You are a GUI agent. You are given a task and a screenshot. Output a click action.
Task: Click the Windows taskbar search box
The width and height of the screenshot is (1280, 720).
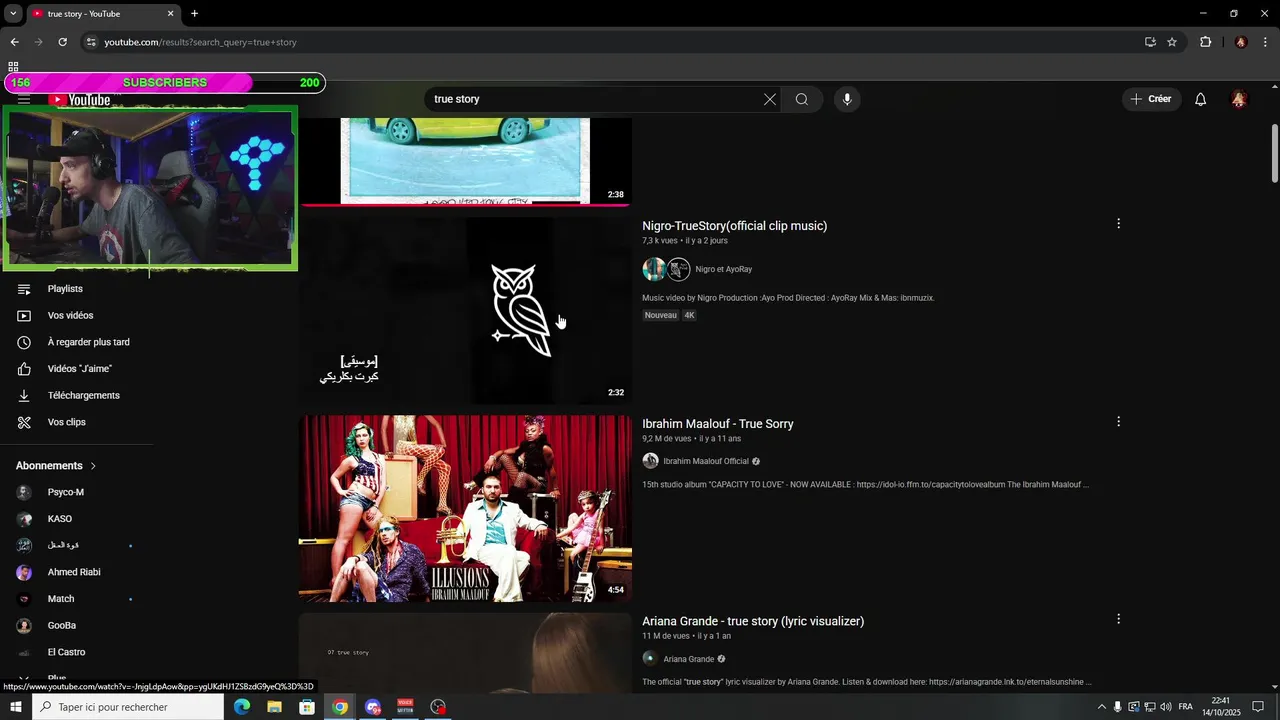coord(128,707)
